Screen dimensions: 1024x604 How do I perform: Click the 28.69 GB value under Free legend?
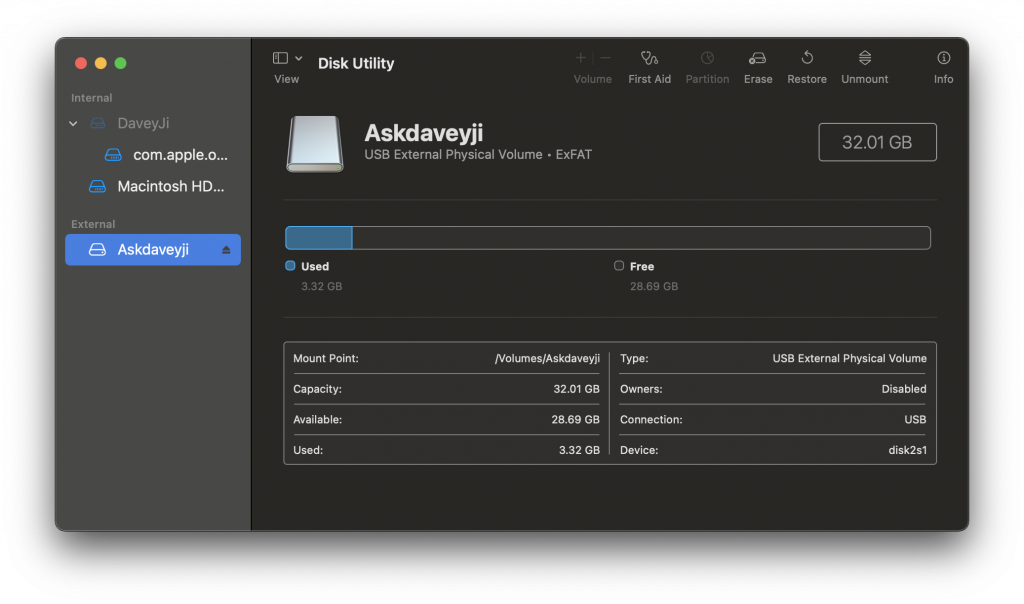pyautogui.click(x=654, y=287)
